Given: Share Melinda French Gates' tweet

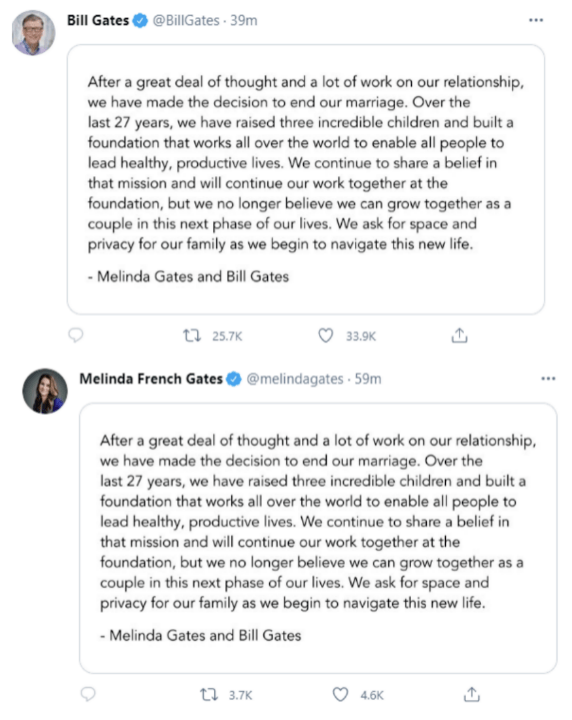Looking at the screenshot, I should click(471, 694).
